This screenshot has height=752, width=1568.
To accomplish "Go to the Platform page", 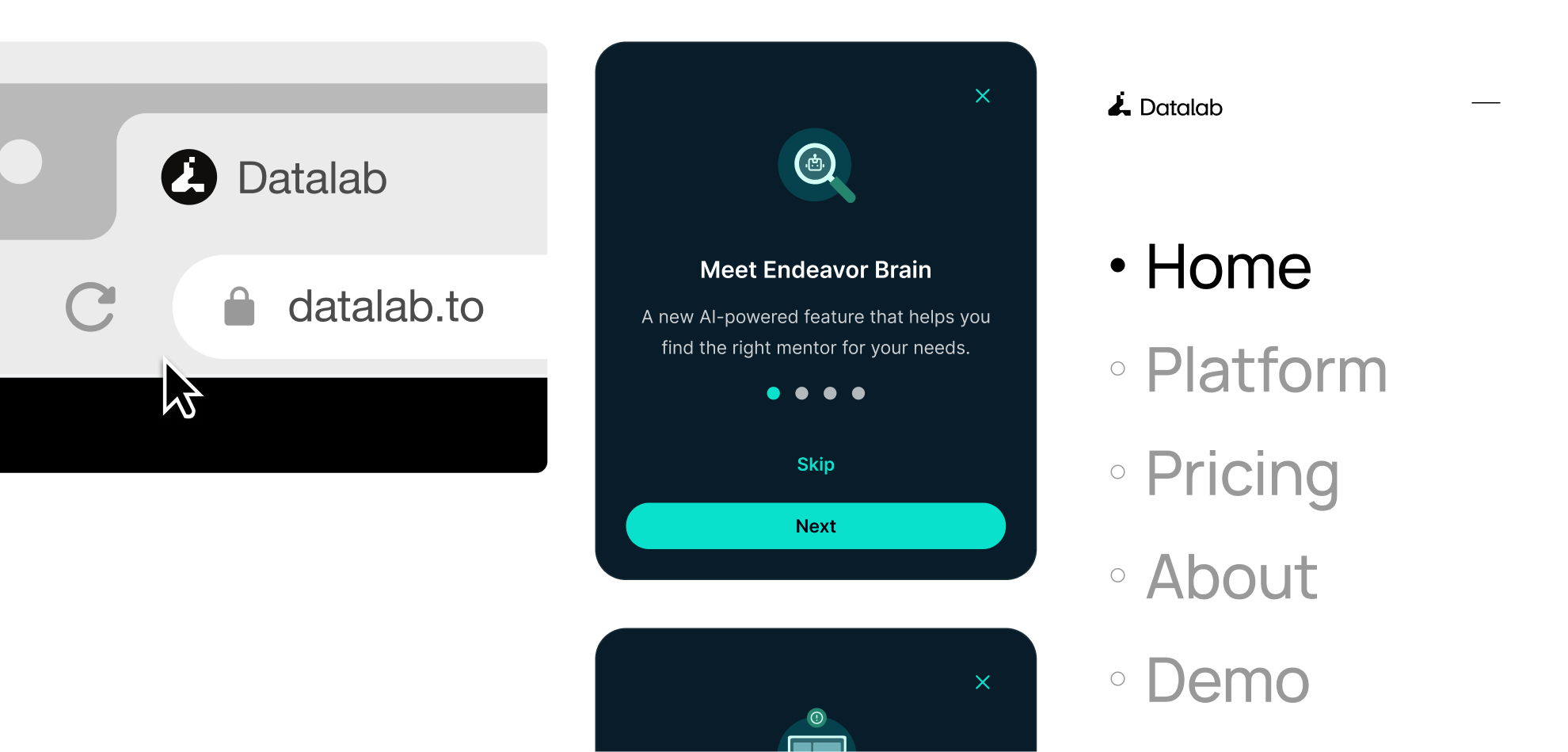I will tap(1266, 370).
